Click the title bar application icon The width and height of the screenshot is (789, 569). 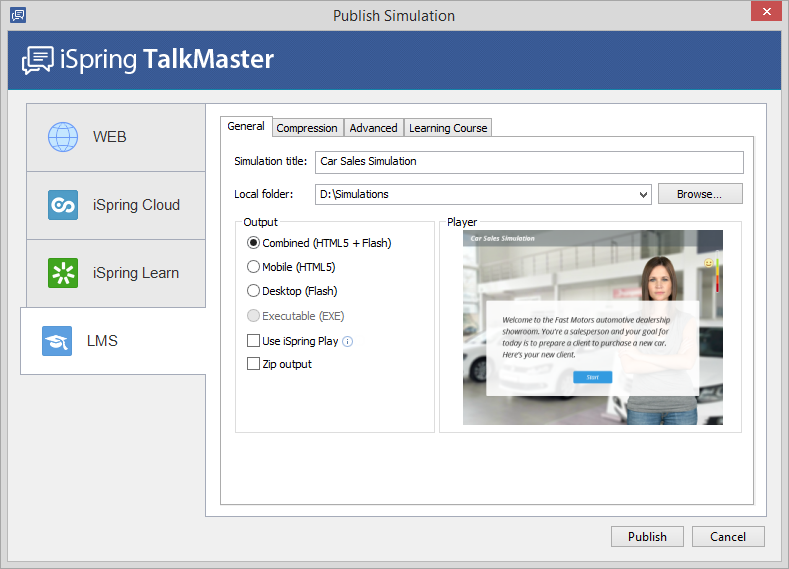[x=17, y=15]
